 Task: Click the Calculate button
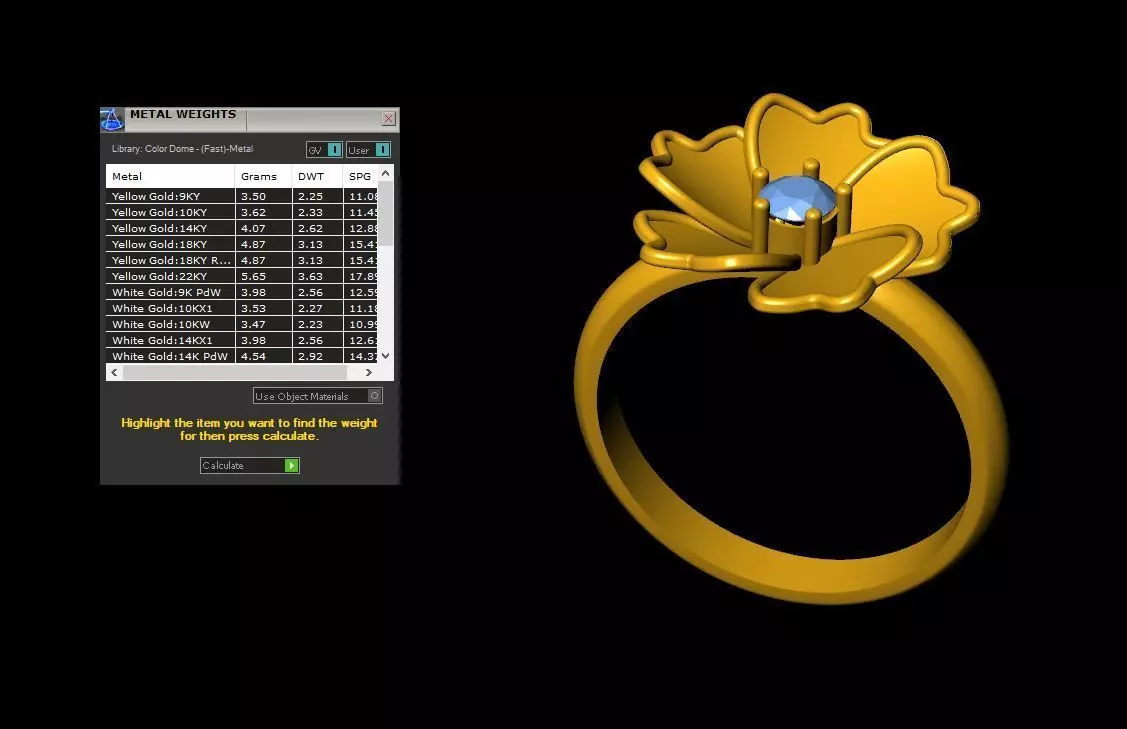click(249, 465)
